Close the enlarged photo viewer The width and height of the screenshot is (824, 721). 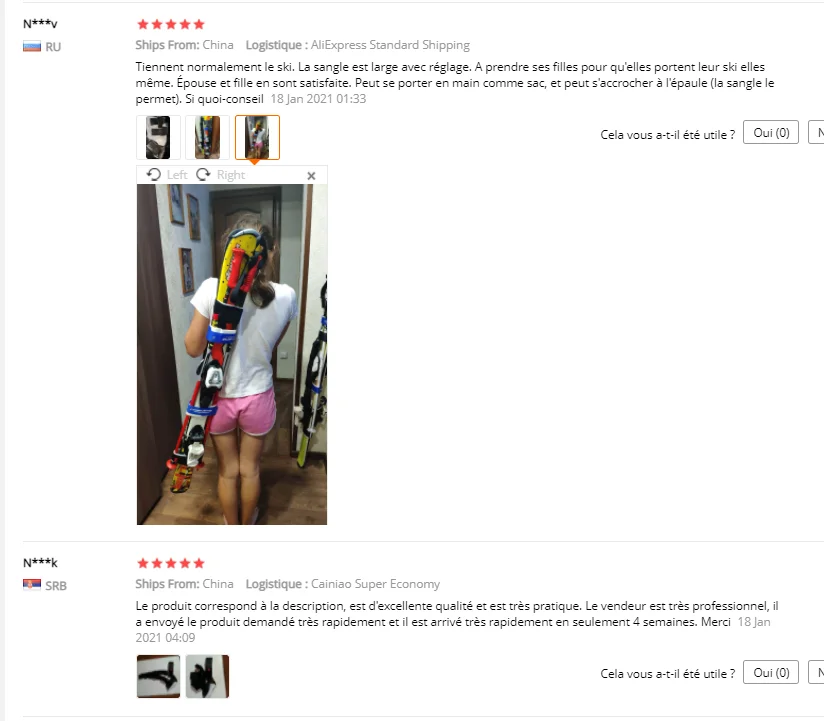[311, 176]
